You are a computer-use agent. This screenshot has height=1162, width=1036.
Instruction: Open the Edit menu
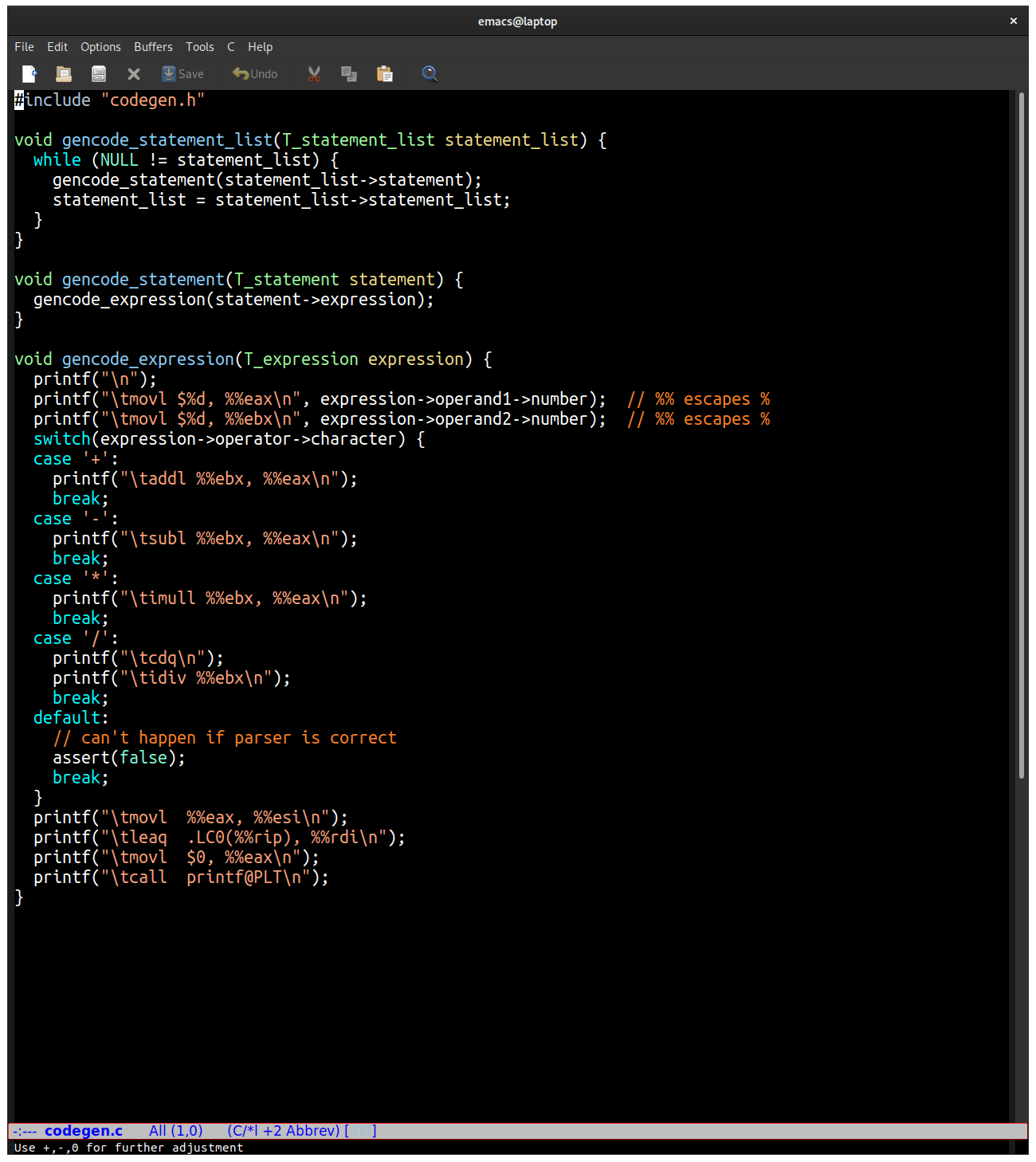pos(57,46)
